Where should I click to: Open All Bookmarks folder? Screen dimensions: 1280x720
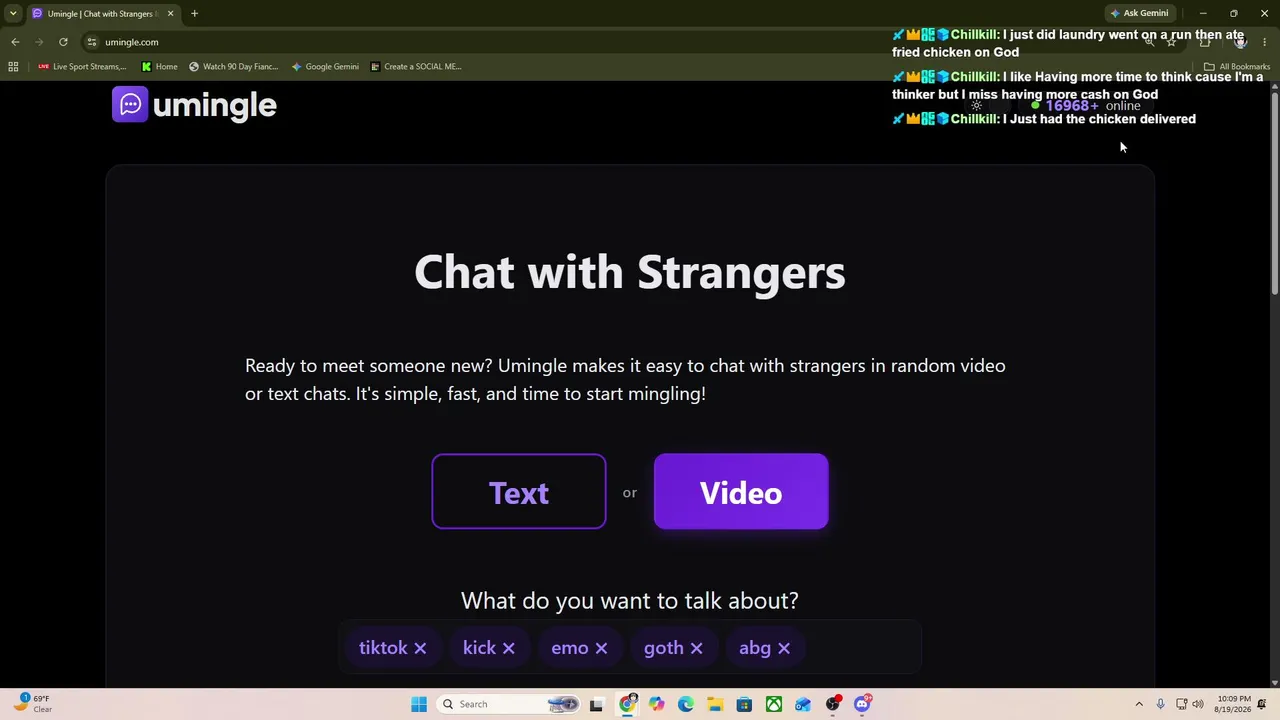[1237, 67]
